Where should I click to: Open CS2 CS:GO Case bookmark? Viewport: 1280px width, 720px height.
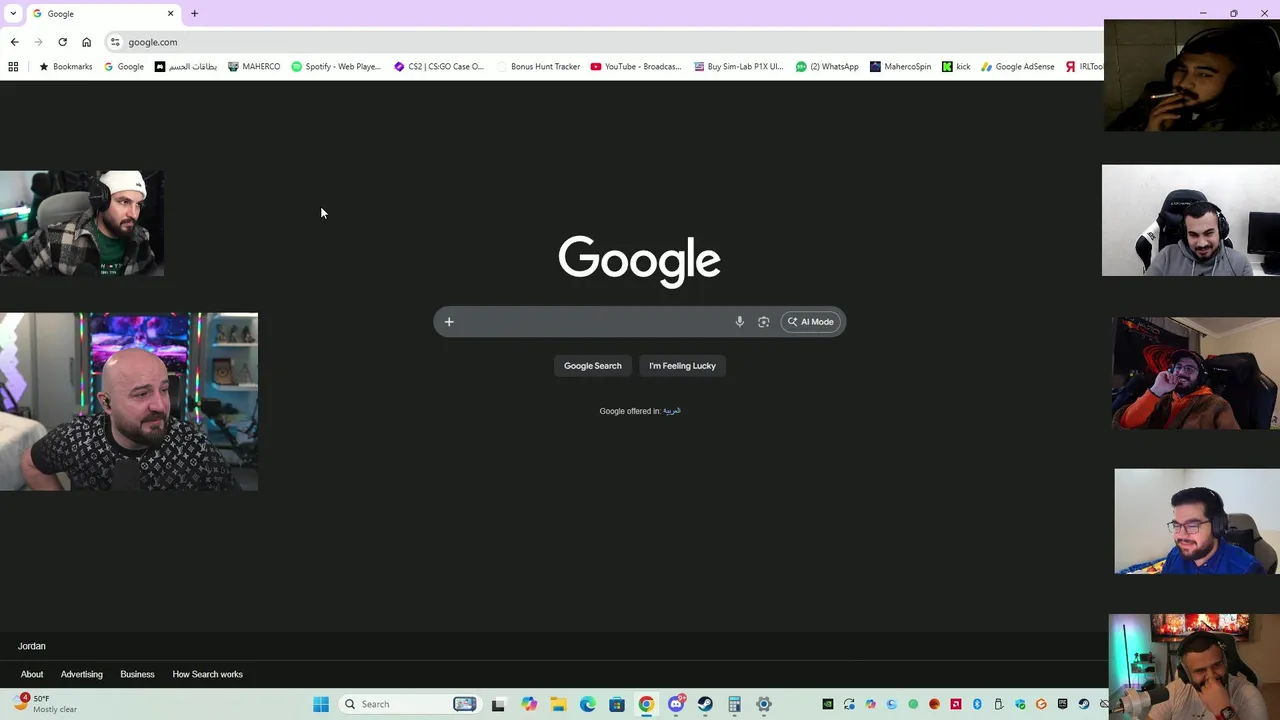439,67
